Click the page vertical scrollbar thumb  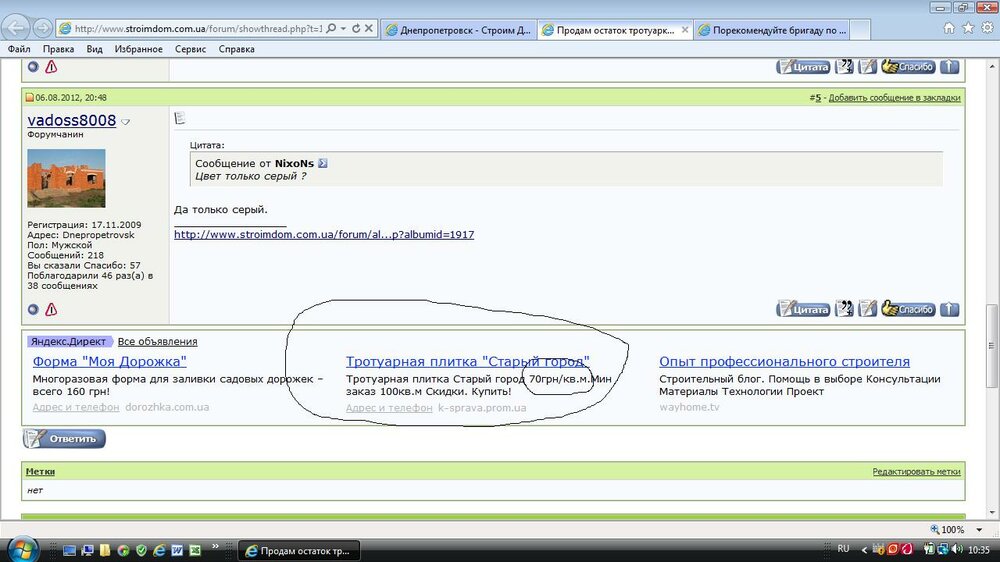click(991, 346)
